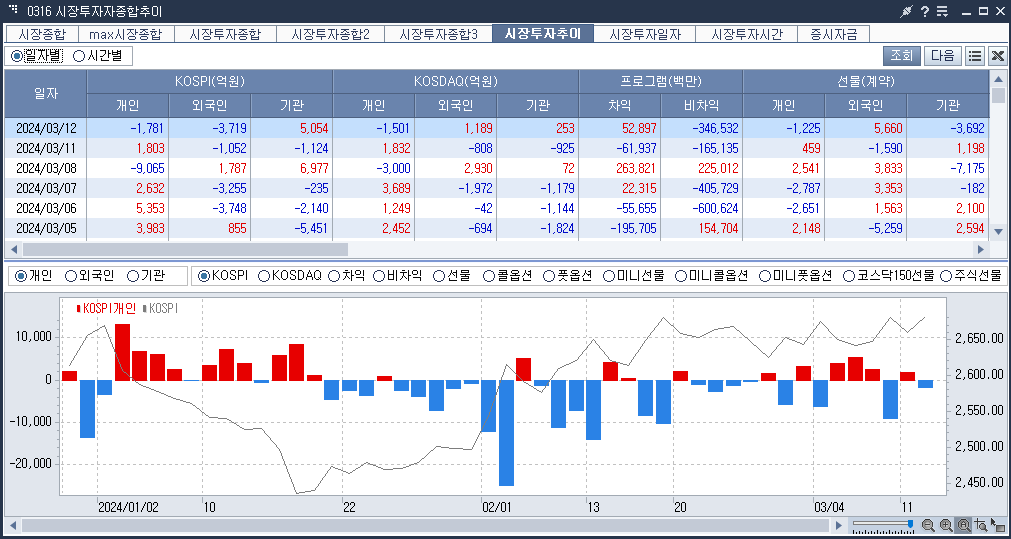Viewport: 1011px width, 539px height.
Task: Click the gray KOSPI legend label in chart
Action: (x=160, y=308)
